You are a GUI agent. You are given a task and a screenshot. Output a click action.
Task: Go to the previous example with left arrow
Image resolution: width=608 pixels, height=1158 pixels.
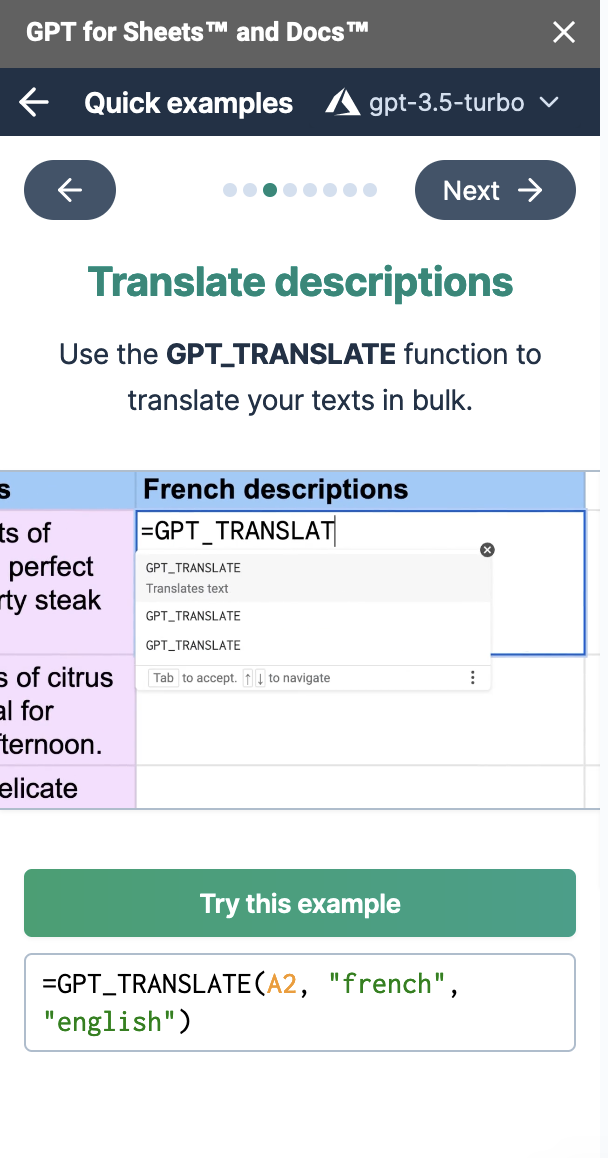70,190
